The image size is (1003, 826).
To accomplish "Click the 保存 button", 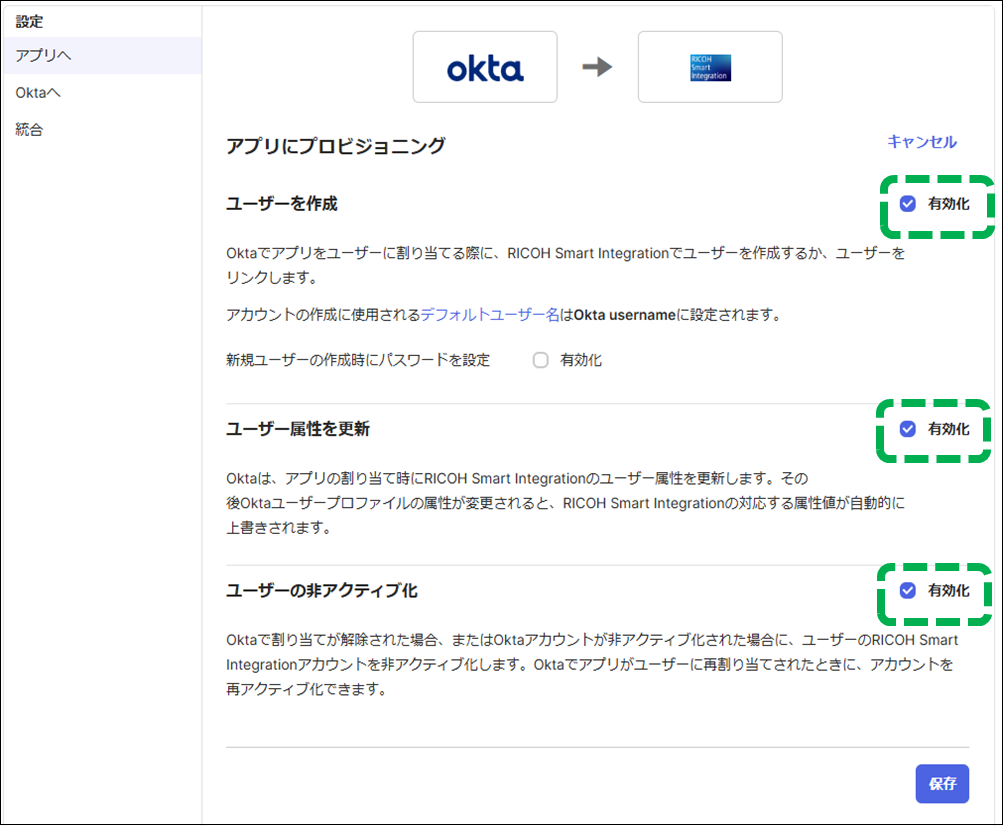I will (942, 784).
